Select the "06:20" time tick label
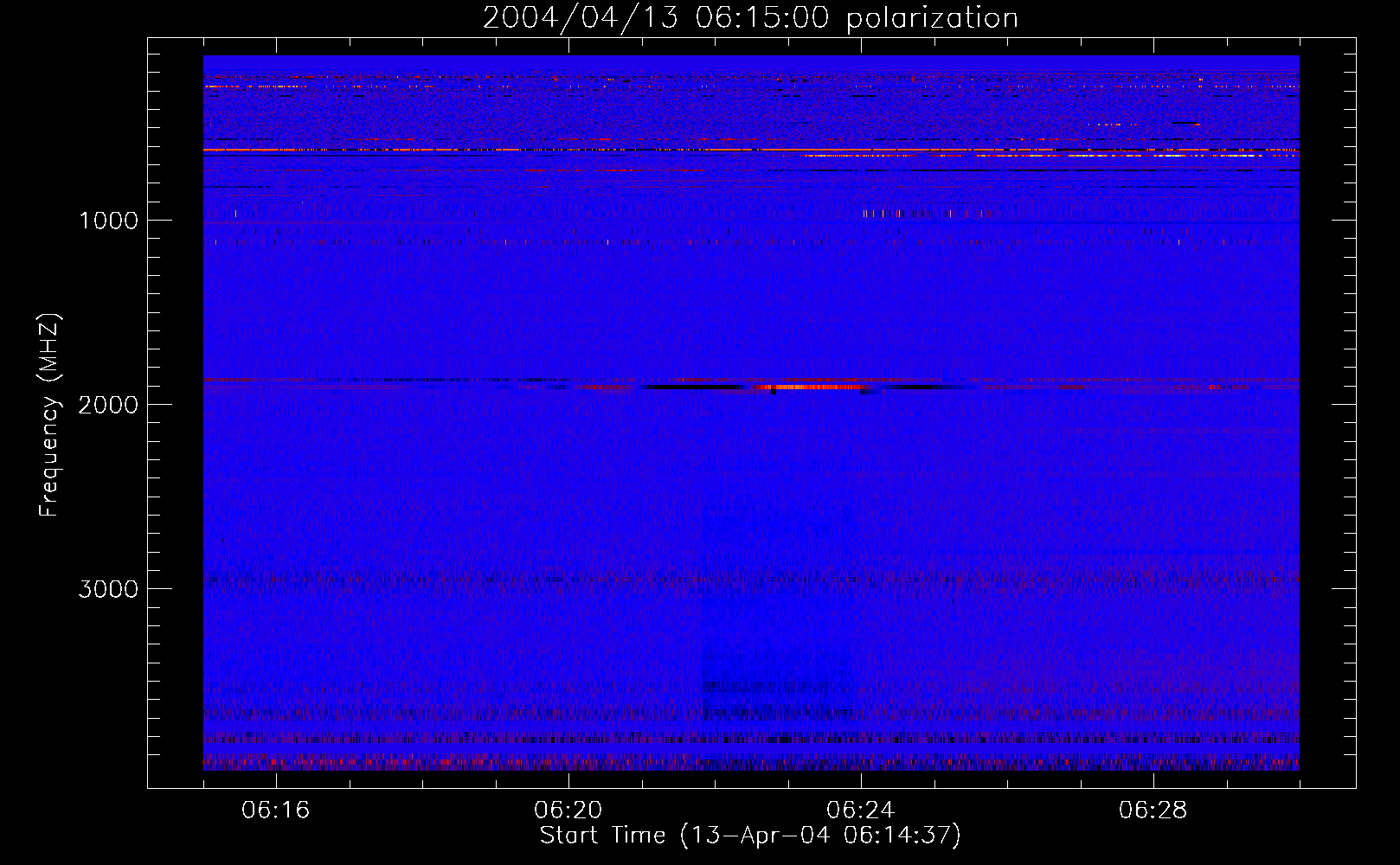The width and height of the screenshot is (1400, 865). point(568,811)
